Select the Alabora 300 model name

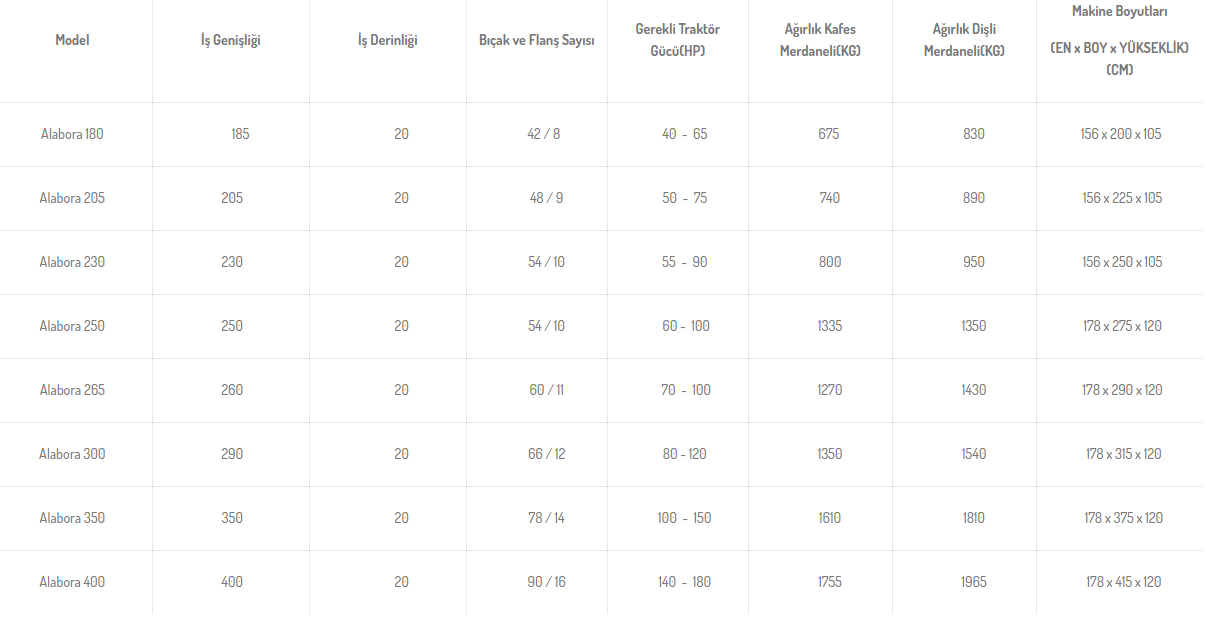coord(72,454)
